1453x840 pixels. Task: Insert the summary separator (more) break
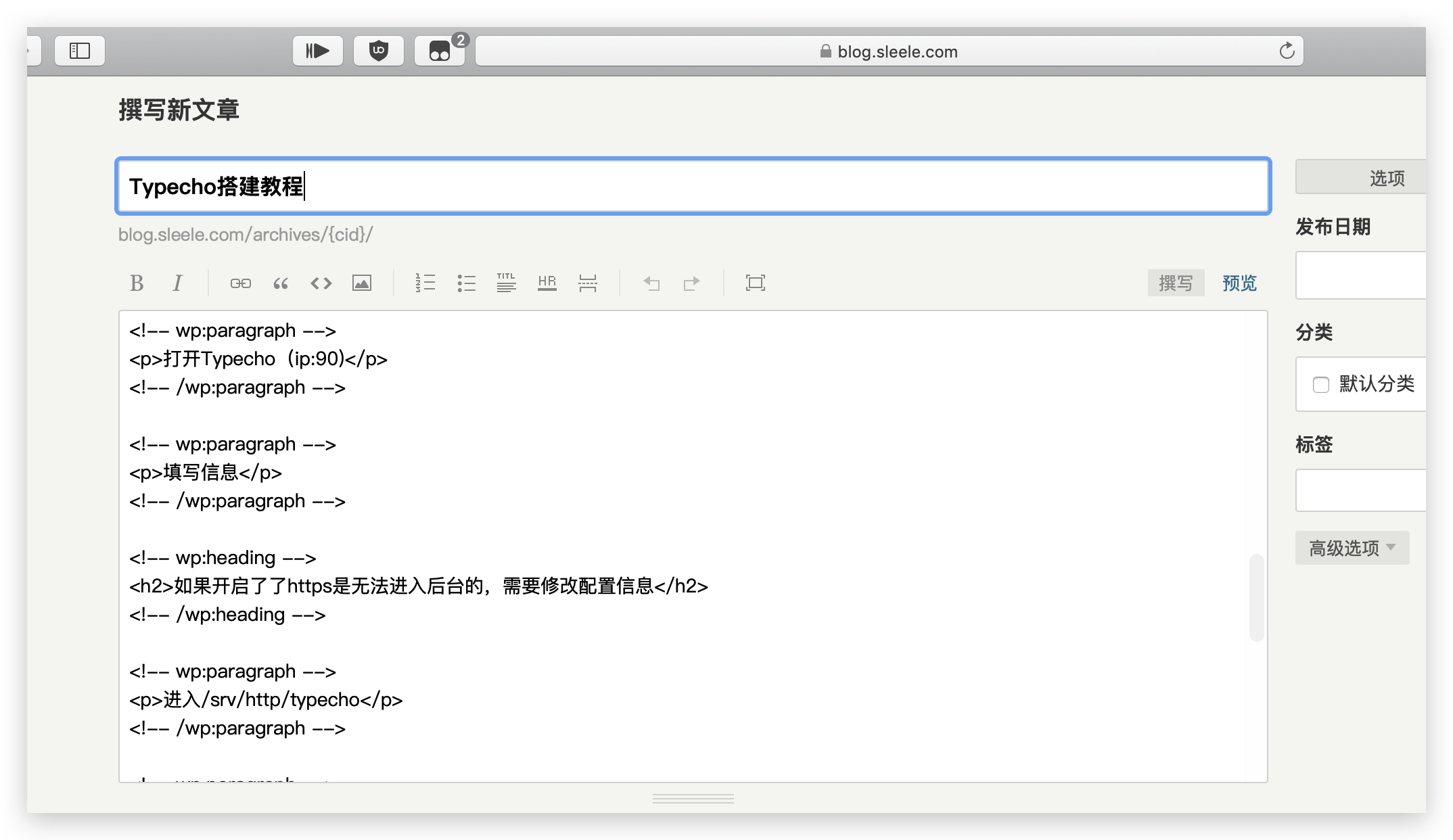588,283
